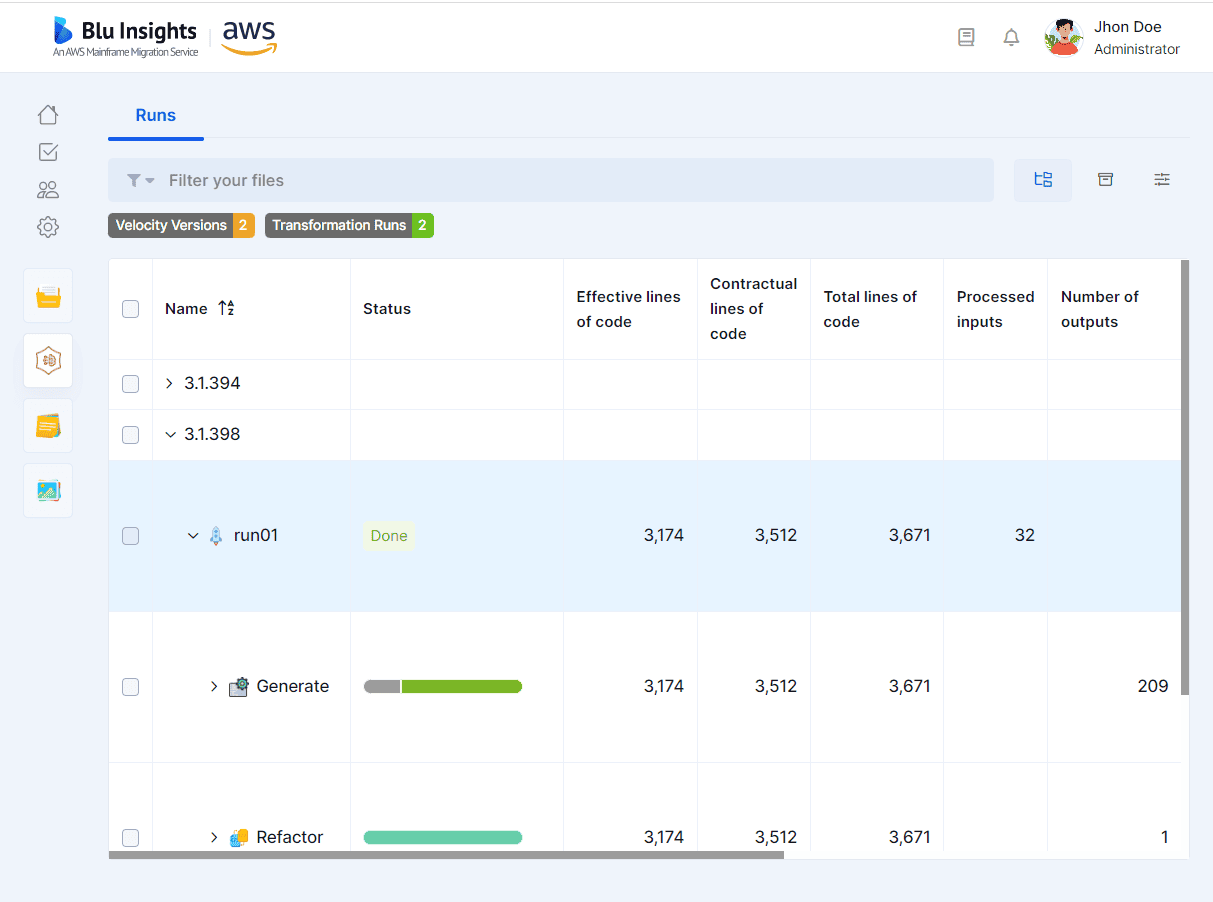Click the Jhon Doe avatar

[1063, 38]
